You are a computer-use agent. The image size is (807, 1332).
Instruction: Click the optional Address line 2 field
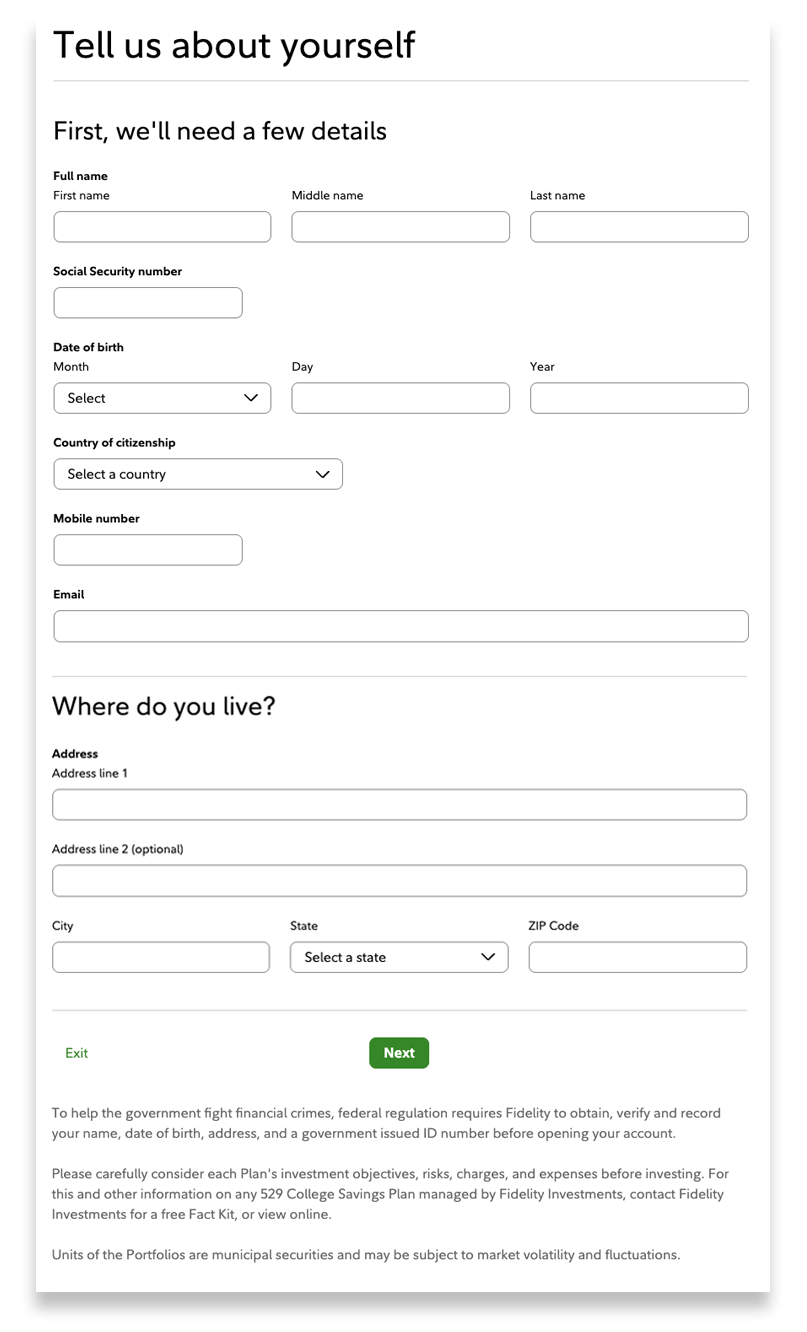click(x=399, y=880)
